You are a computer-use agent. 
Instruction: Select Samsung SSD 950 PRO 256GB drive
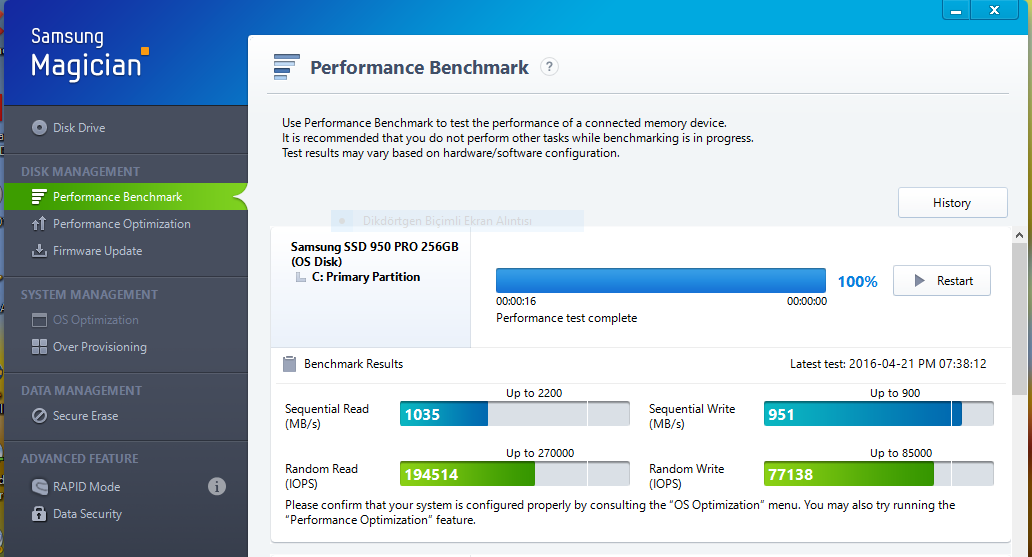pyautogui.click(x=374, y=253)
